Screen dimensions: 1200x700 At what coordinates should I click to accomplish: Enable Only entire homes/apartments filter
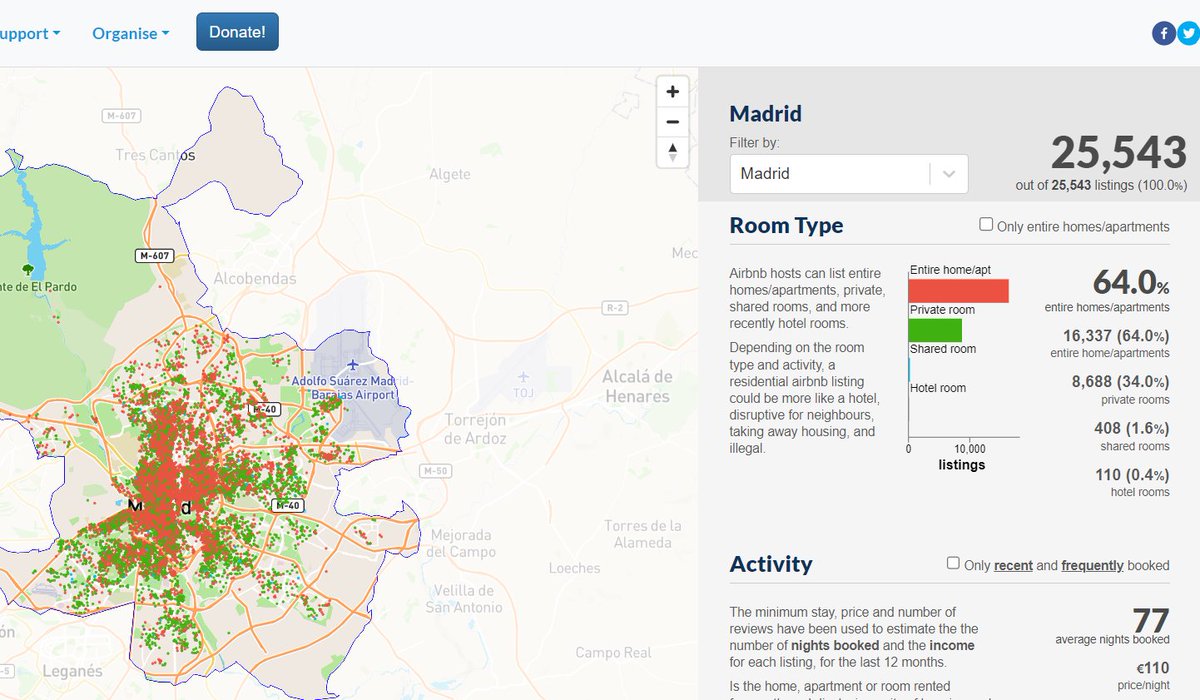[986, 224]
